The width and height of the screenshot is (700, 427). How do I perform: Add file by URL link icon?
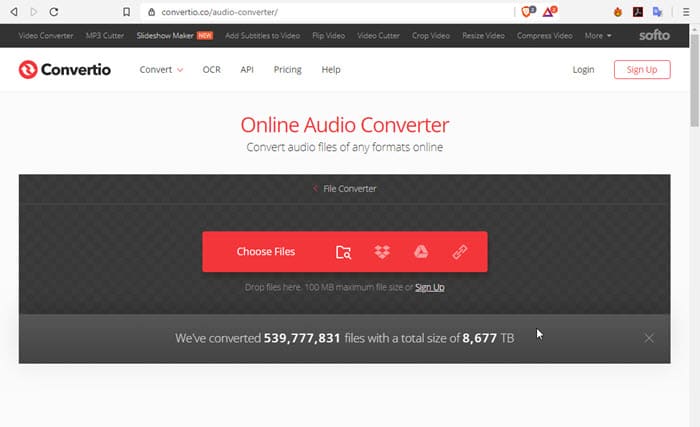point(459,252)
